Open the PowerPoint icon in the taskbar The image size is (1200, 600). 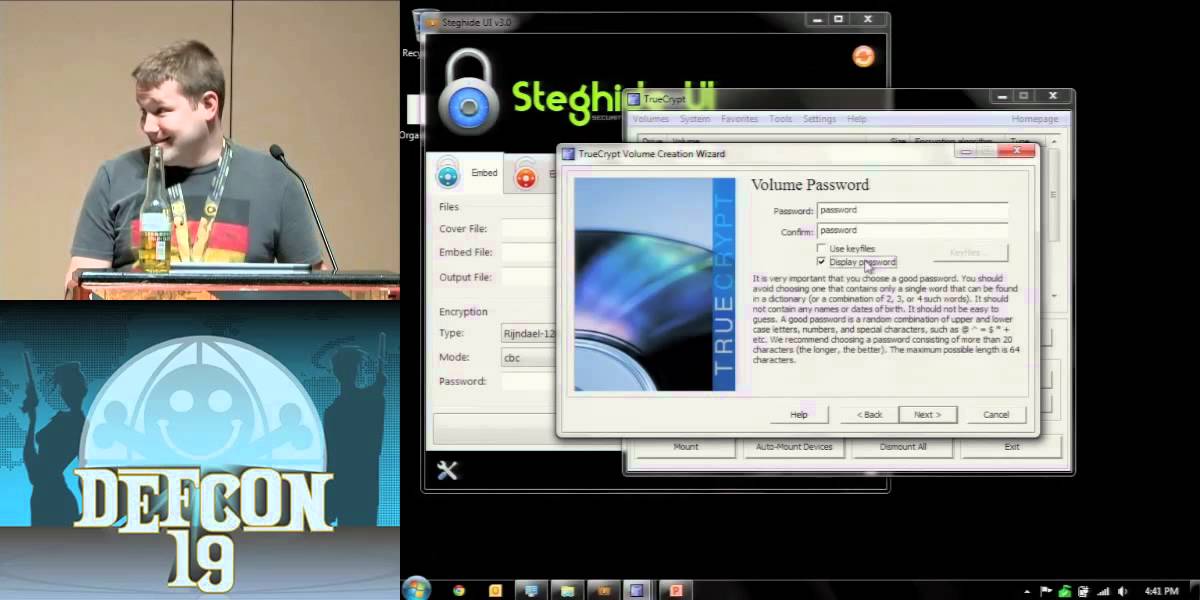click(678, 590)
